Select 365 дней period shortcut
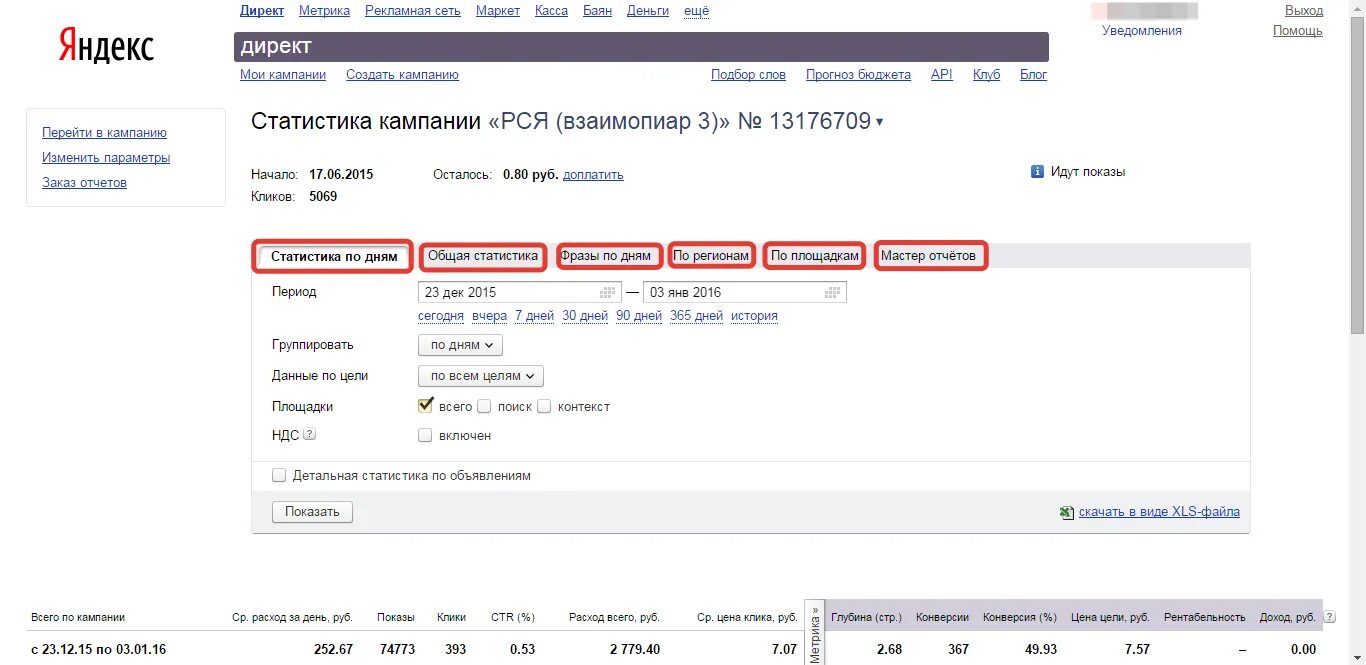1366x665 pixels. click(696, 316)
